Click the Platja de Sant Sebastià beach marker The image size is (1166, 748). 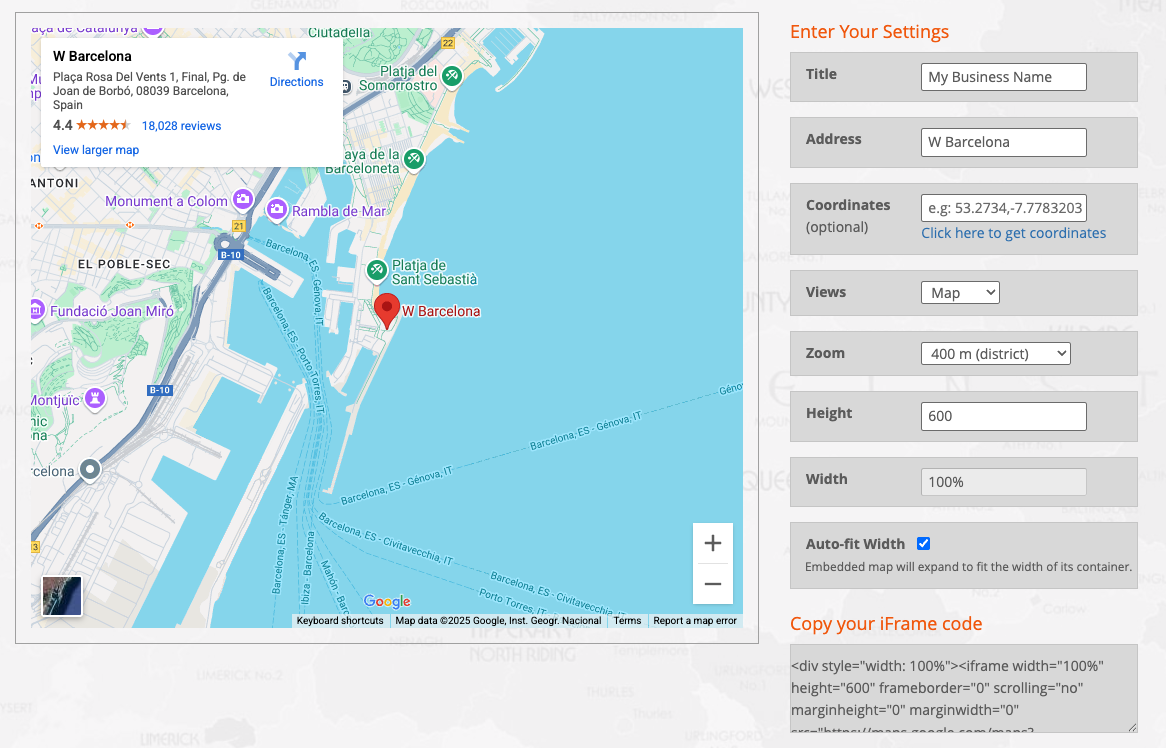[377, 269]
